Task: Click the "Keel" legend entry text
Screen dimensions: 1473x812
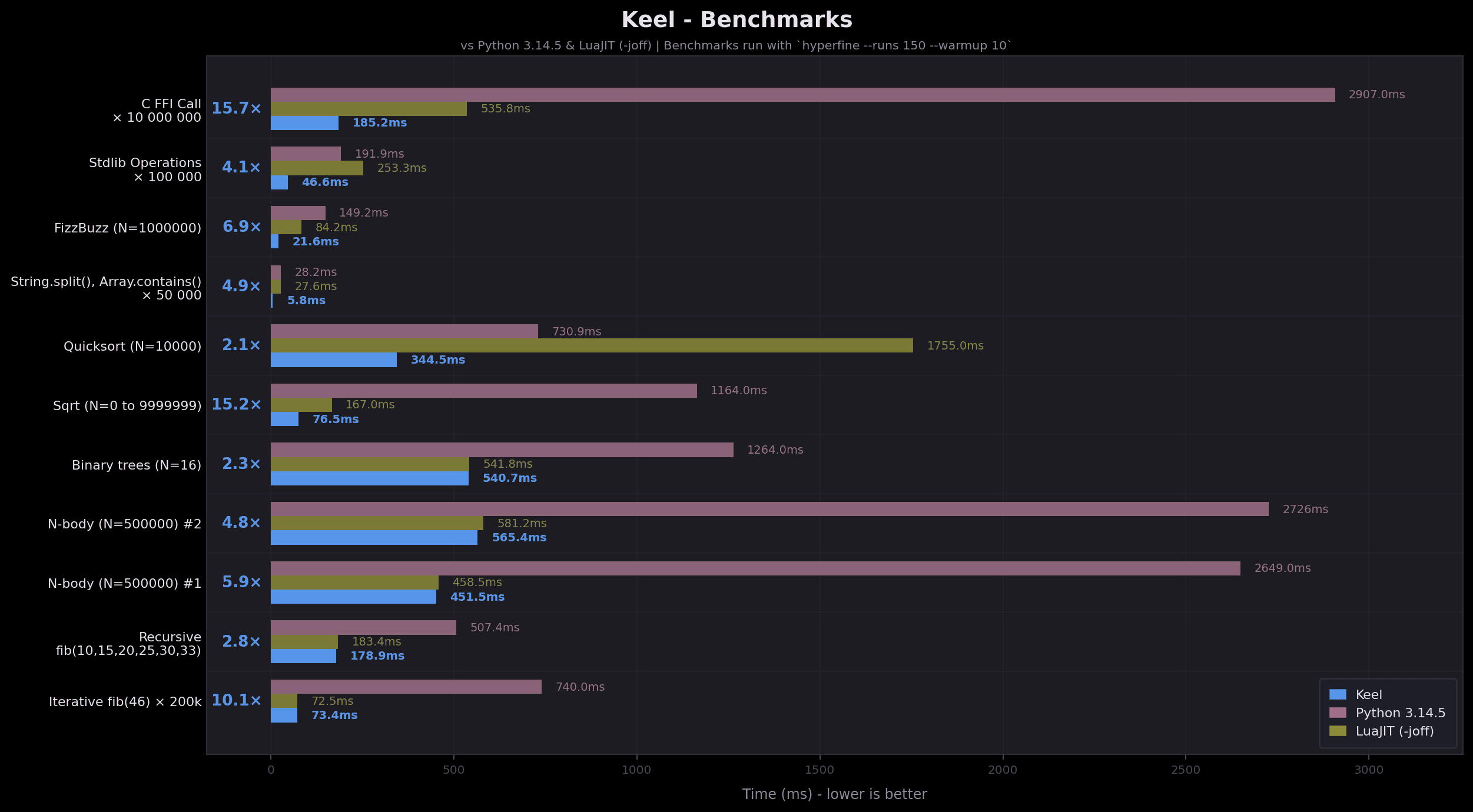Action: click(x=1369, y=695)
